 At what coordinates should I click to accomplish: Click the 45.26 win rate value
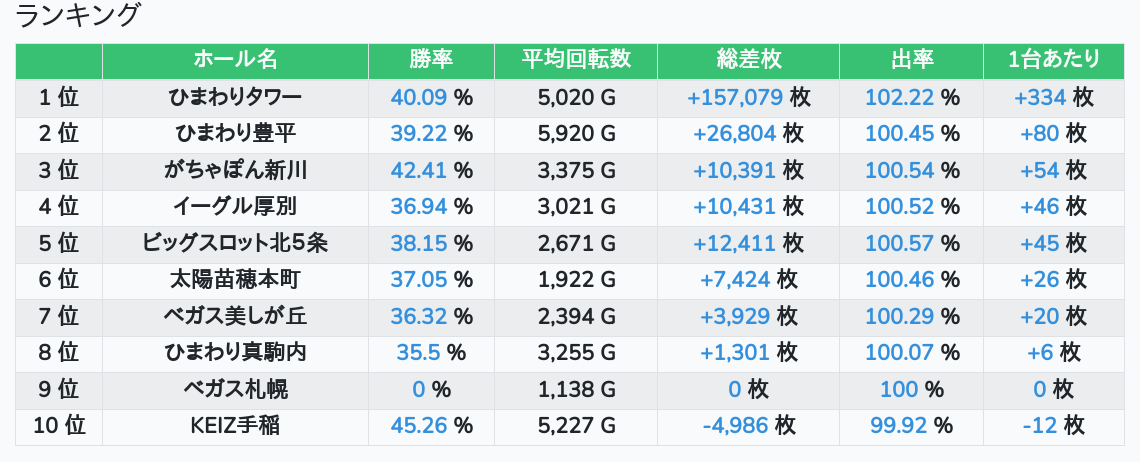coord(419,426)
